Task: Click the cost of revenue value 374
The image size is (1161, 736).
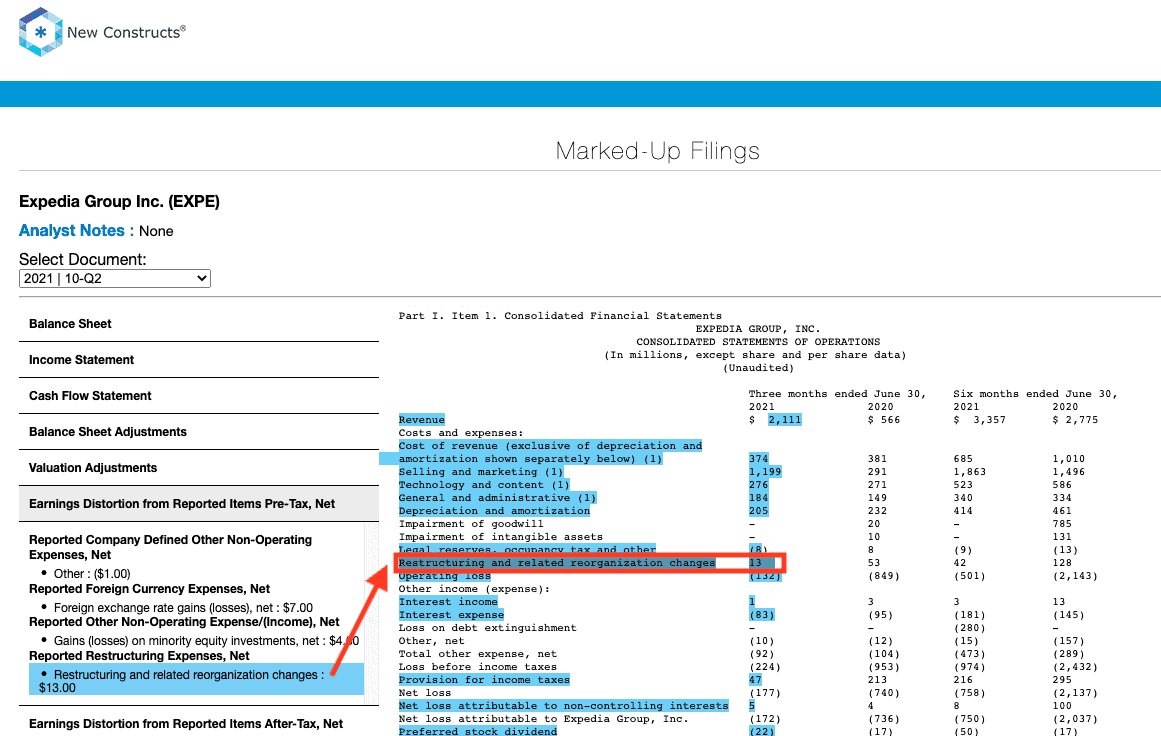Action: 758,459
